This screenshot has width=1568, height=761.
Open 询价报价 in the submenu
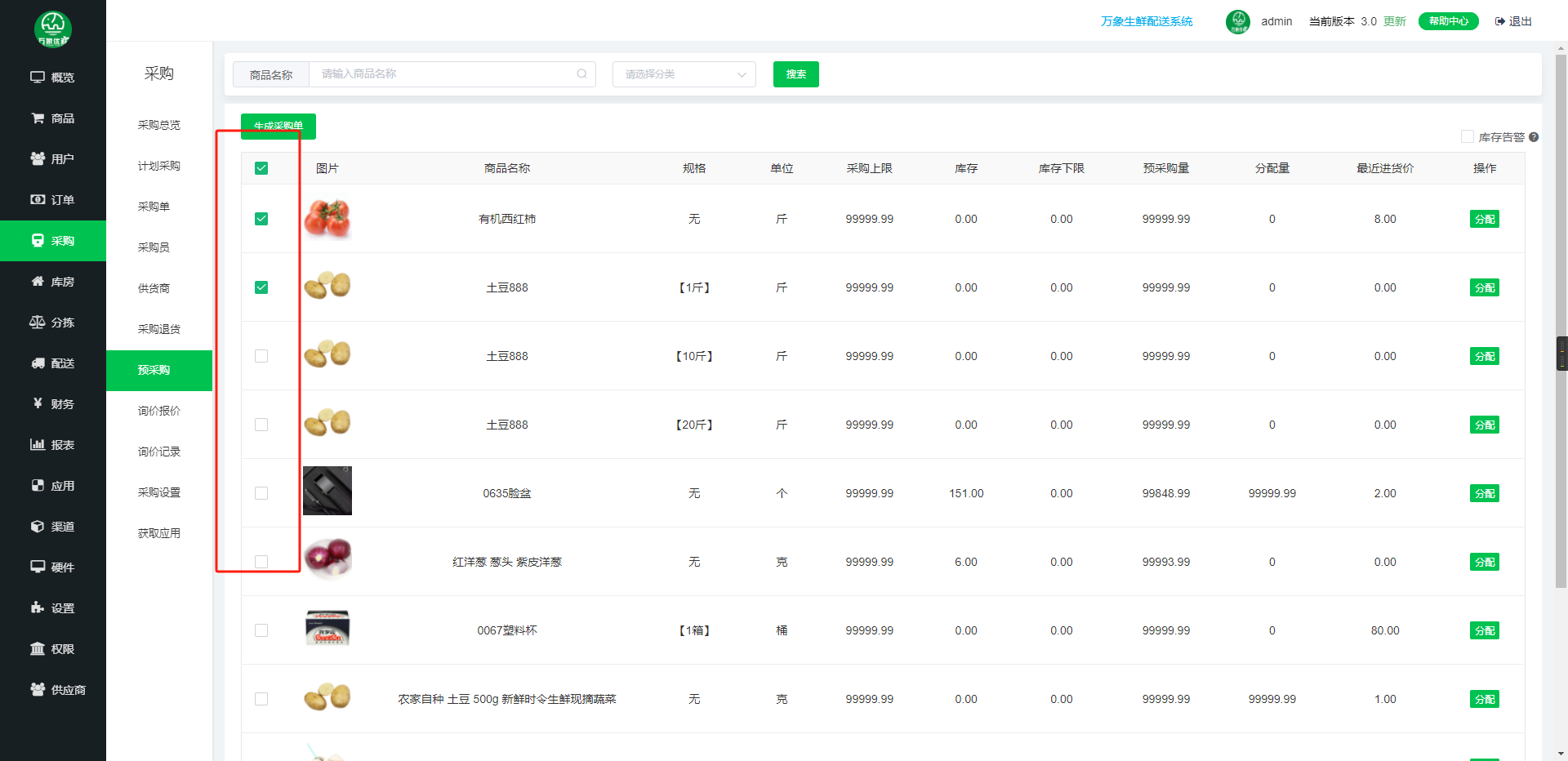click(x=159, y=411)
